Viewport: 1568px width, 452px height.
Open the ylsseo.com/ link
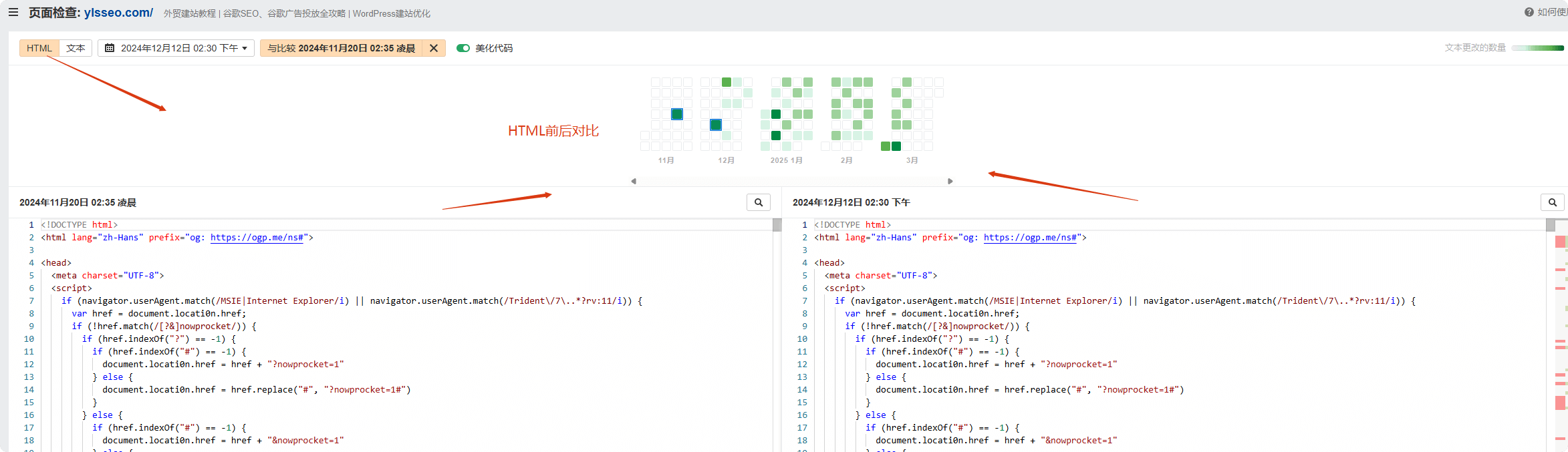[x=118, y=13]
